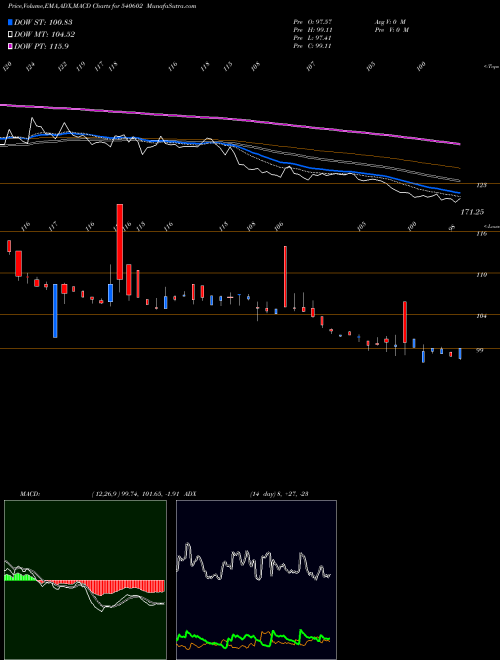The height and width of the screenshot is (660, 500).
Task: Click the 'Pre C: 99.11' value
Action: coord(313,46)
